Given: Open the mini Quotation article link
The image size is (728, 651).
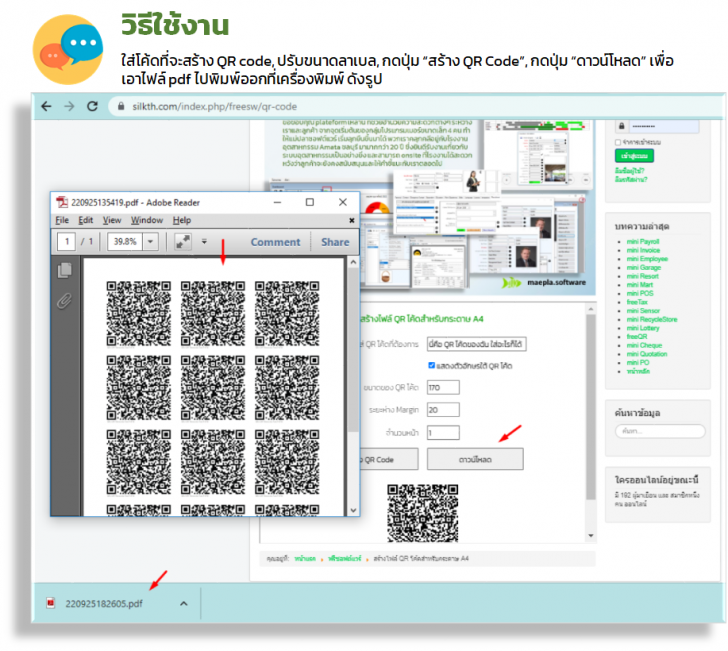Looking at the screenshot, I should [x=647, y=354].
